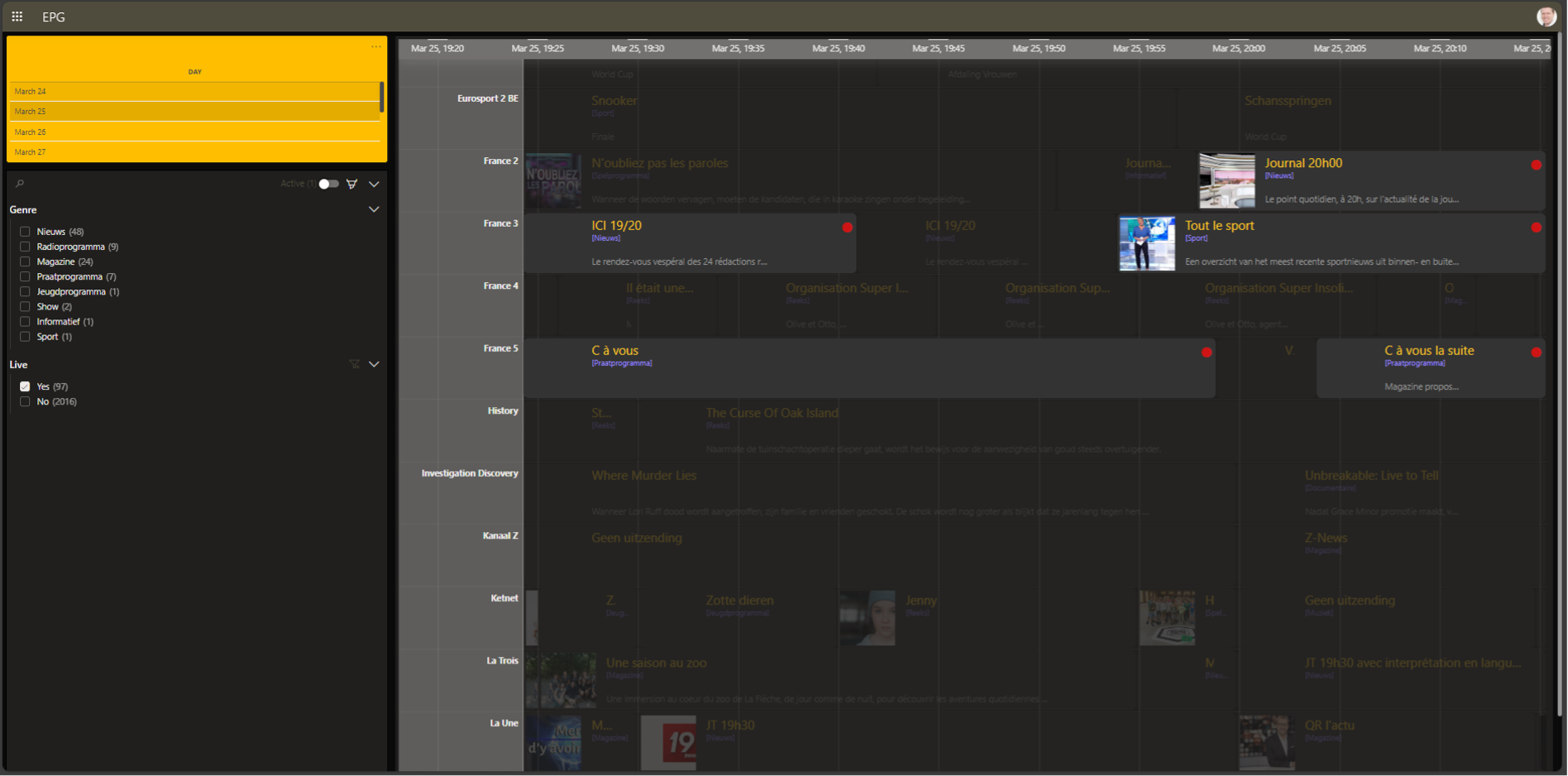Open the Tout le sport program
The width and height of the screenshot is (1568, 776).
point(1331,243)
